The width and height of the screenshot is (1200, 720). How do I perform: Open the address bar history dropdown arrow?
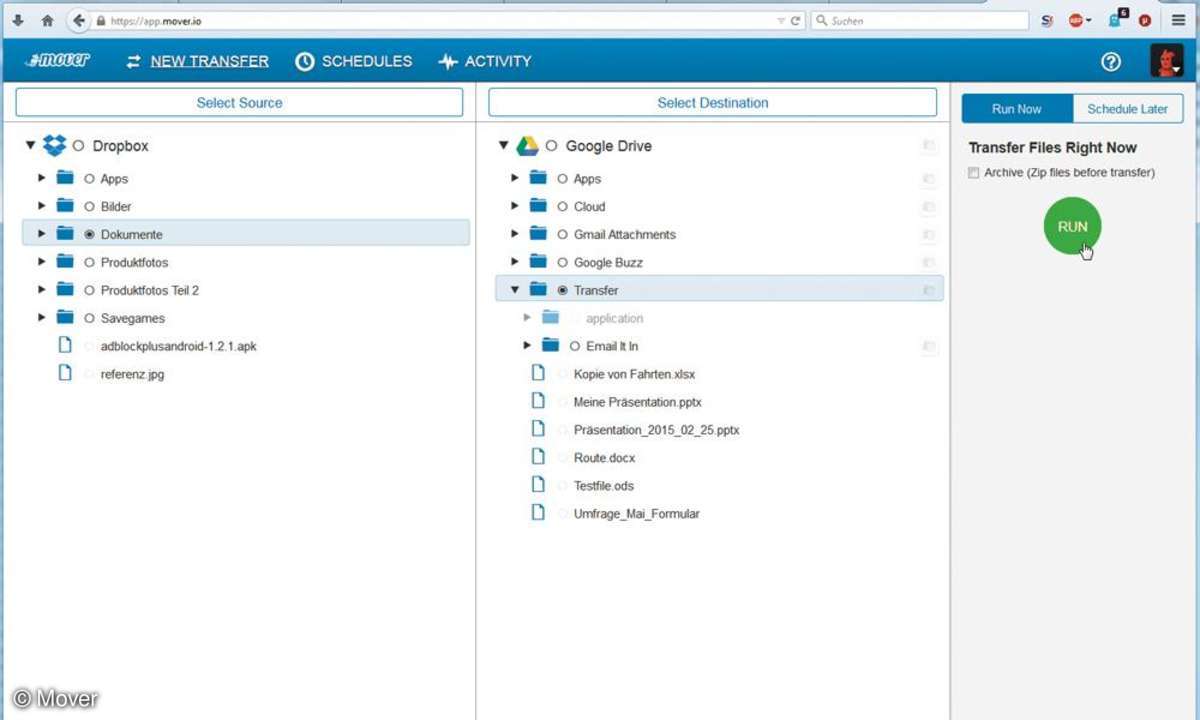[781, 20]
